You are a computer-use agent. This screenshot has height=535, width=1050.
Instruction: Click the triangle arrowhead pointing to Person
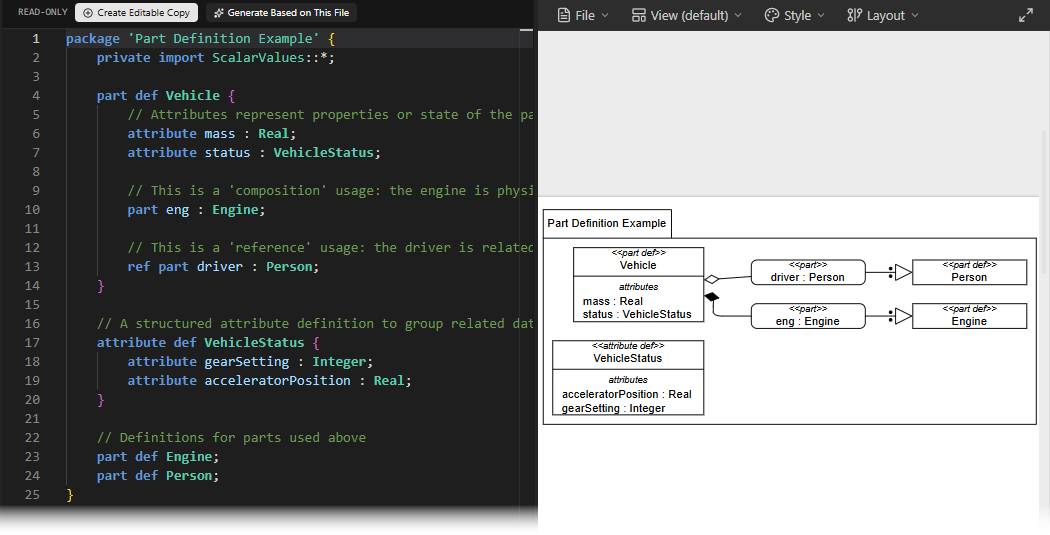(x=902, y=272)
